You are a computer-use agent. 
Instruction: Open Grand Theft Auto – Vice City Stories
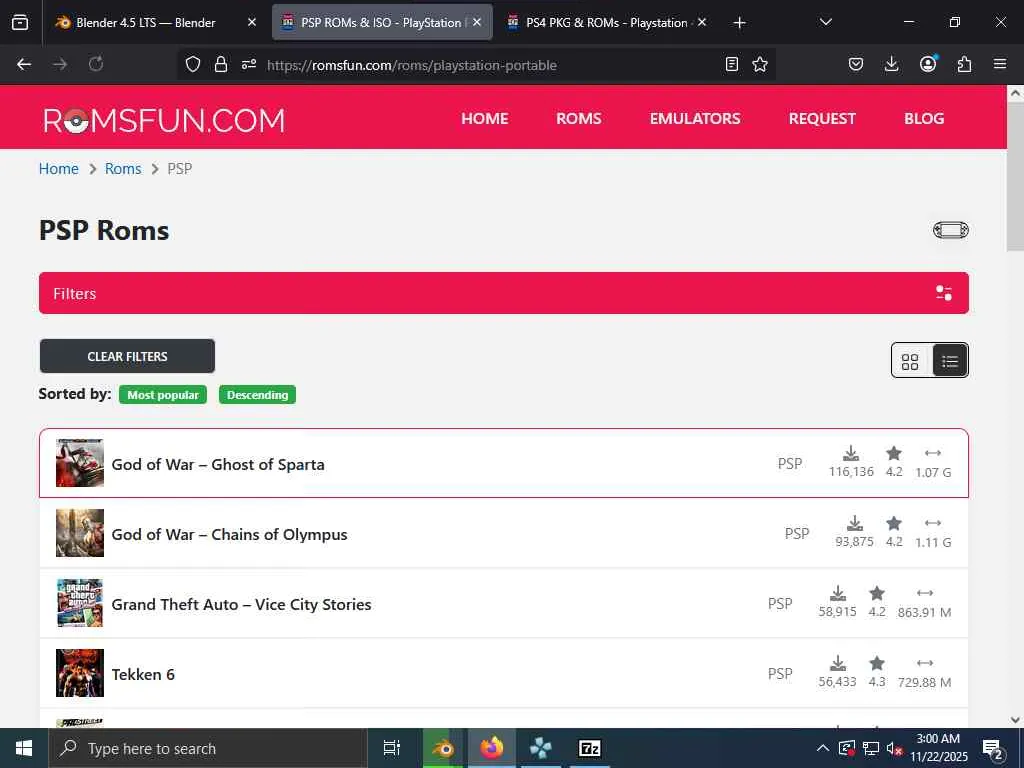click(242, 604)
